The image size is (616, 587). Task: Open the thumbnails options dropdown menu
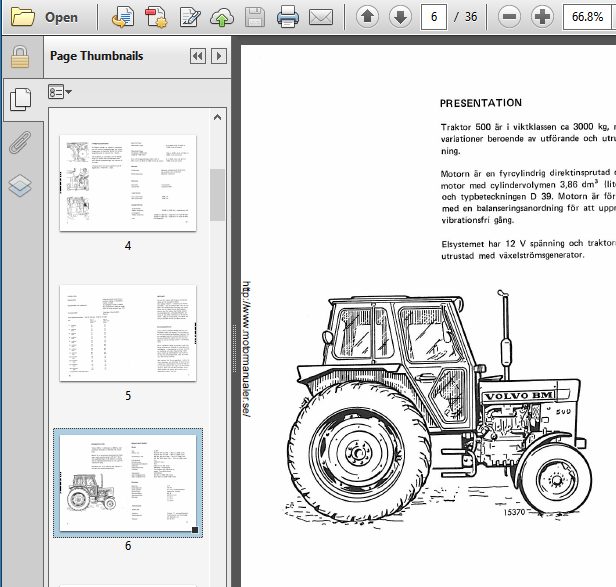point(60,92)
